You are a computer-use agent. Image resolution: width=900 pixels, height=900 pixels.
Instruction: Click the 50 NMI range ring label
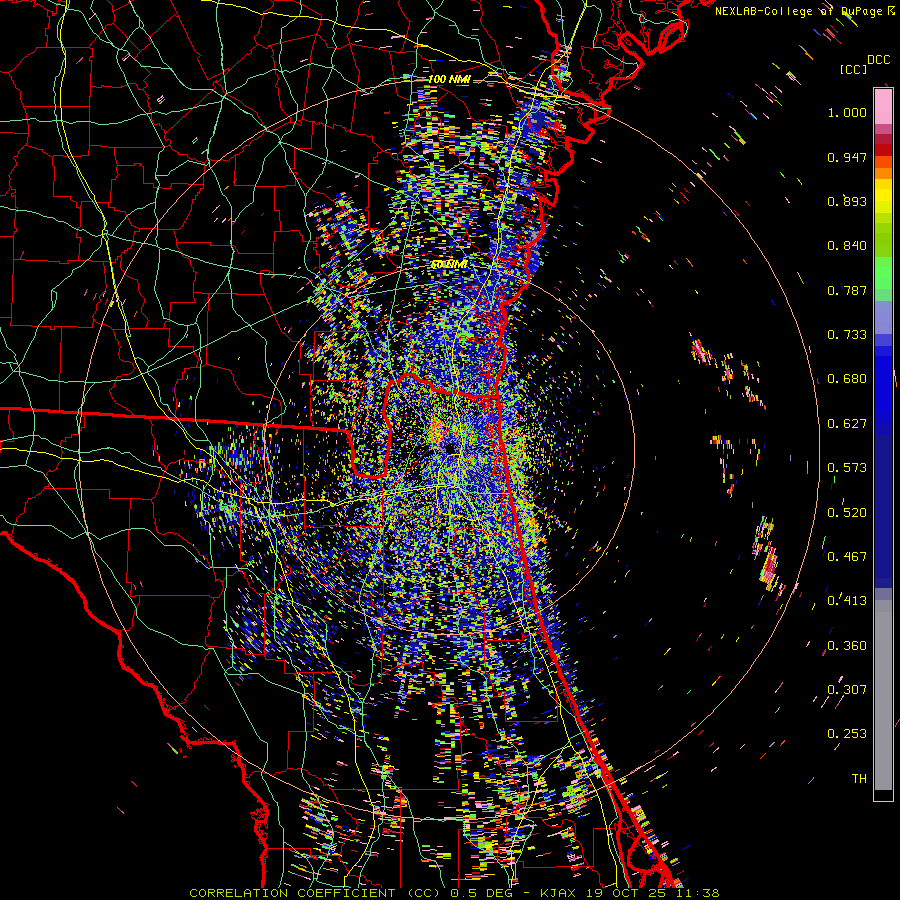coord(449,265)
